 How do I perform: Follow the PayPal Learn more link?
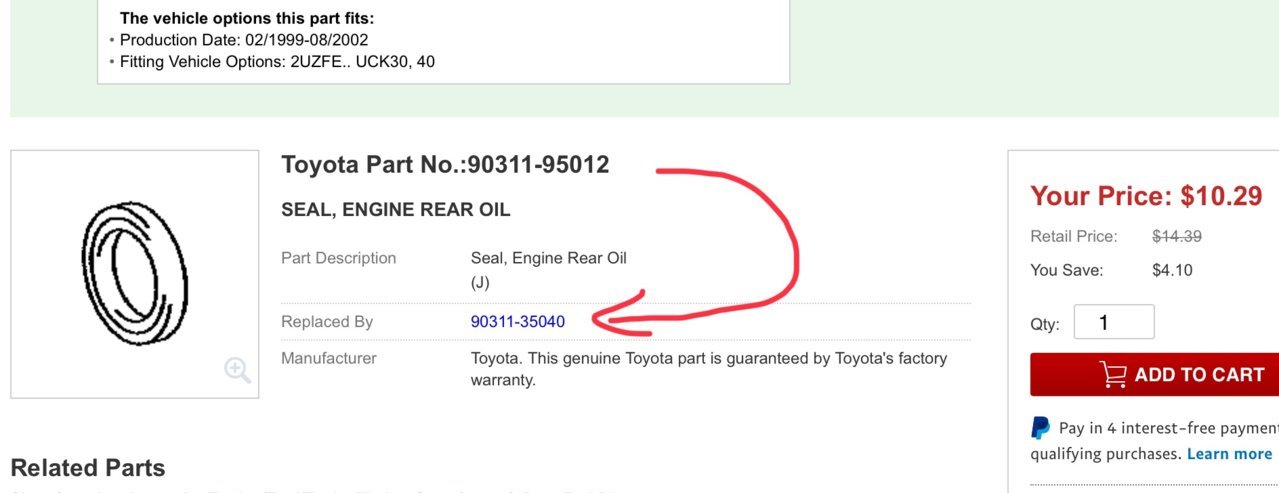click(1229, 454)
